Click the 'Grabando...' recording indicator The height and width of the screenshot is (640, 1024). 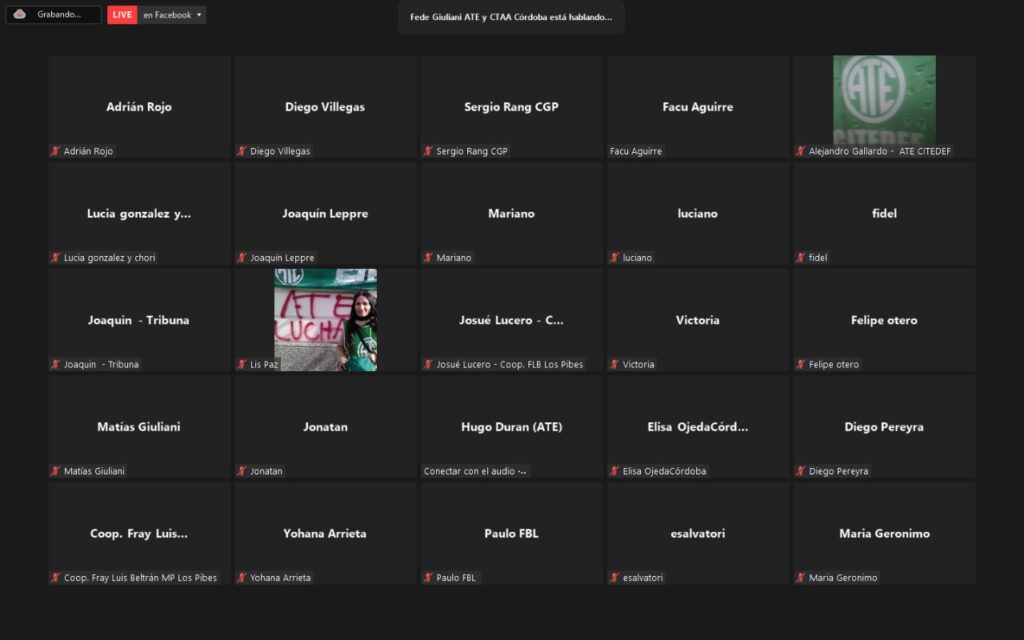coord(60,15)
